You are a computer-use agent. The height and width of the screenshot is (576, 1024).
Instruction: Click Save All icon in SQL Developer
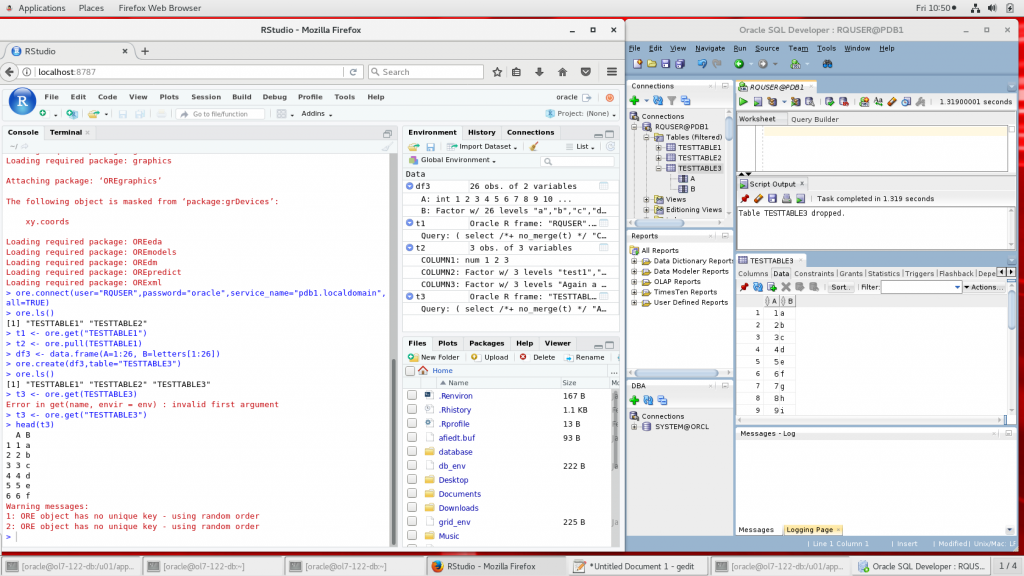point(680,64)
